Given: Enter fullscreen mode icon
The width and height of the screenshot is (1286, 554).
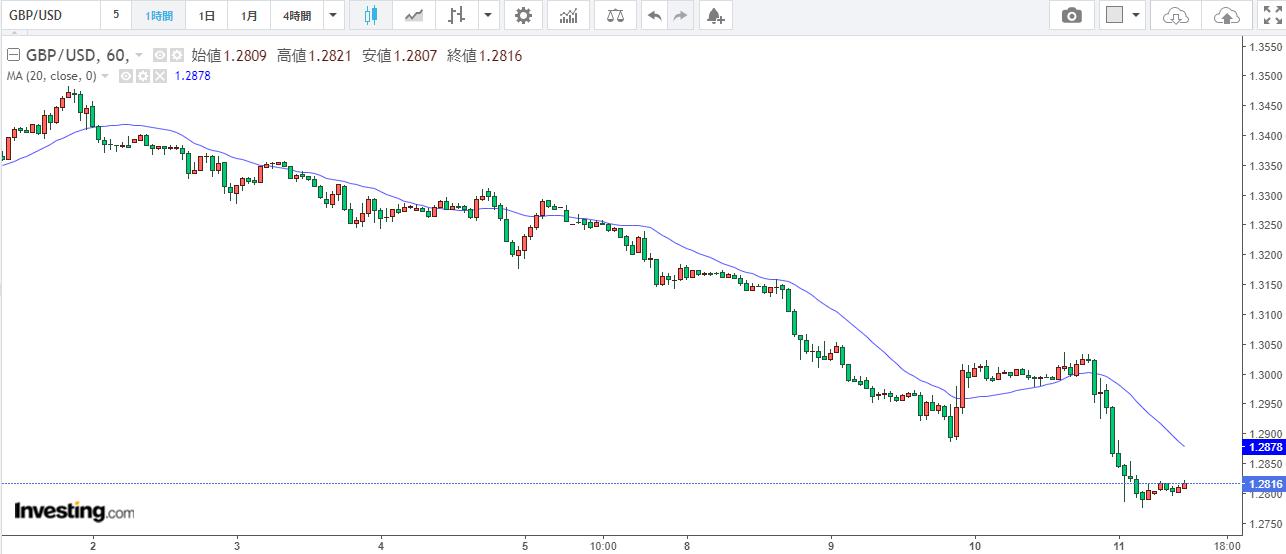Looking at the screenshot, I should pyautogui.click(x=1271, y=16).
